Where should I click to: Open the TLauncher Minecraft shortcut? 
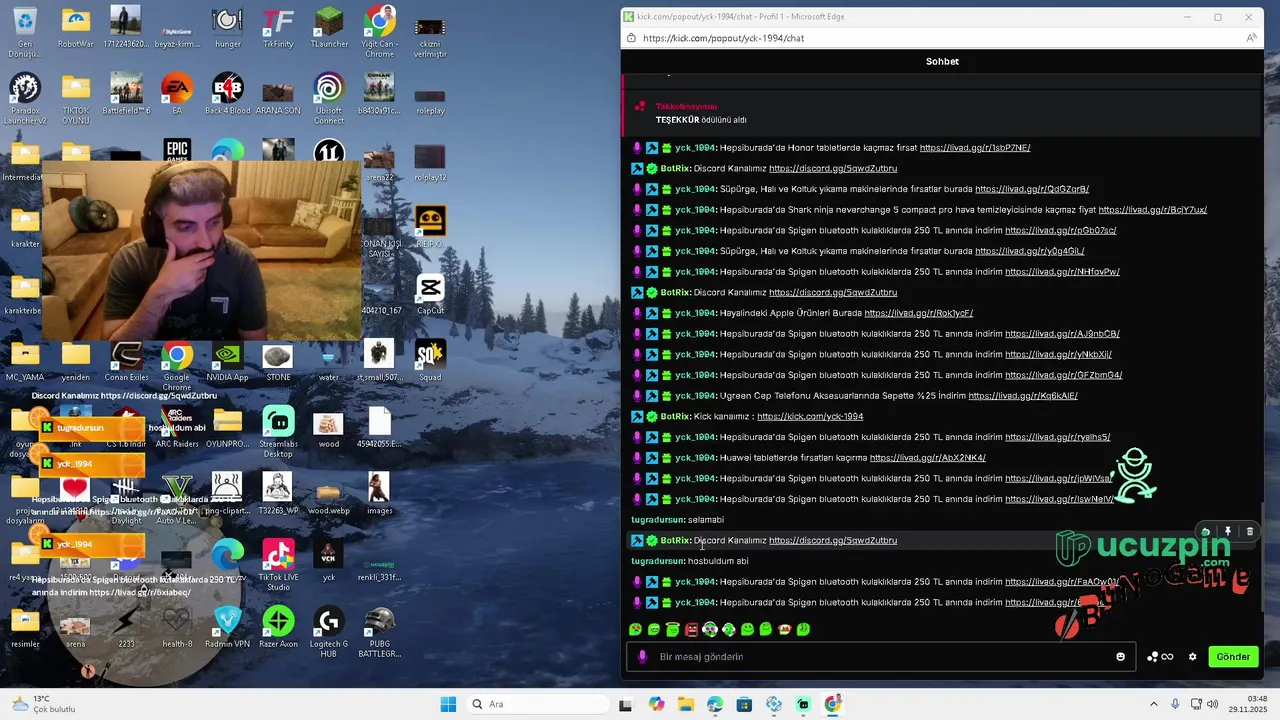(x=329, y=28)
